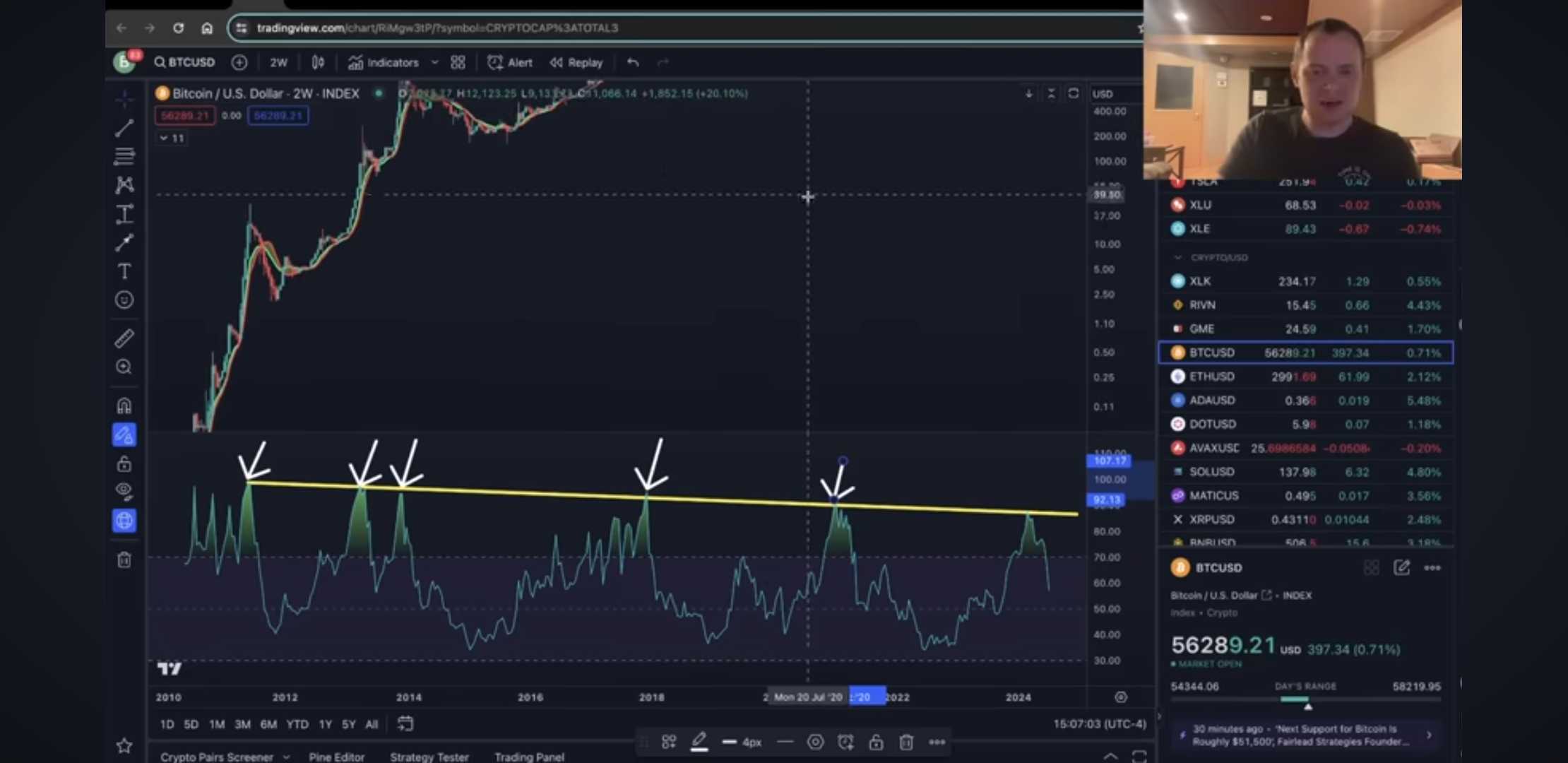Screen dimensions: 1568x763
Task: Toggle hide all drawings eye icon
Action: click(x=124, y=491)
